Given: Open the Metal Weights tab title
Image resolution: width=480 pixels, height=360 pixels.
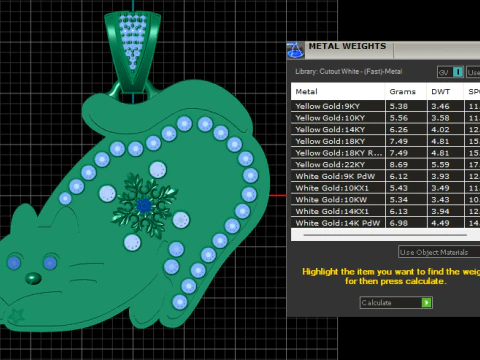Looking at the screenshot, I should tap(347, 46).
